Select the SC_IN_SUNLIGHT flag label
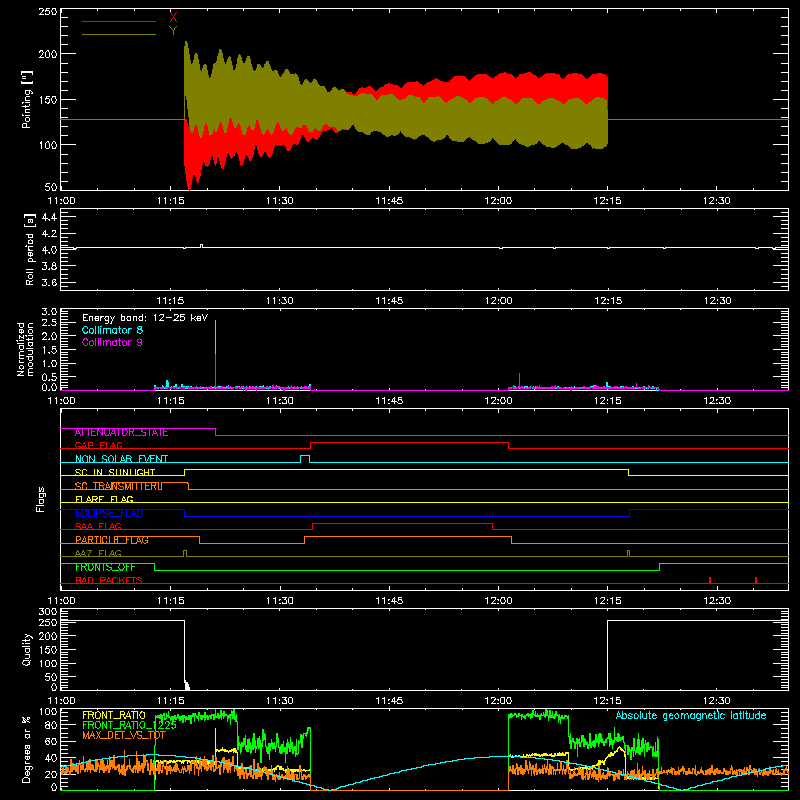800x800 pixels. (x=114, y=472)
